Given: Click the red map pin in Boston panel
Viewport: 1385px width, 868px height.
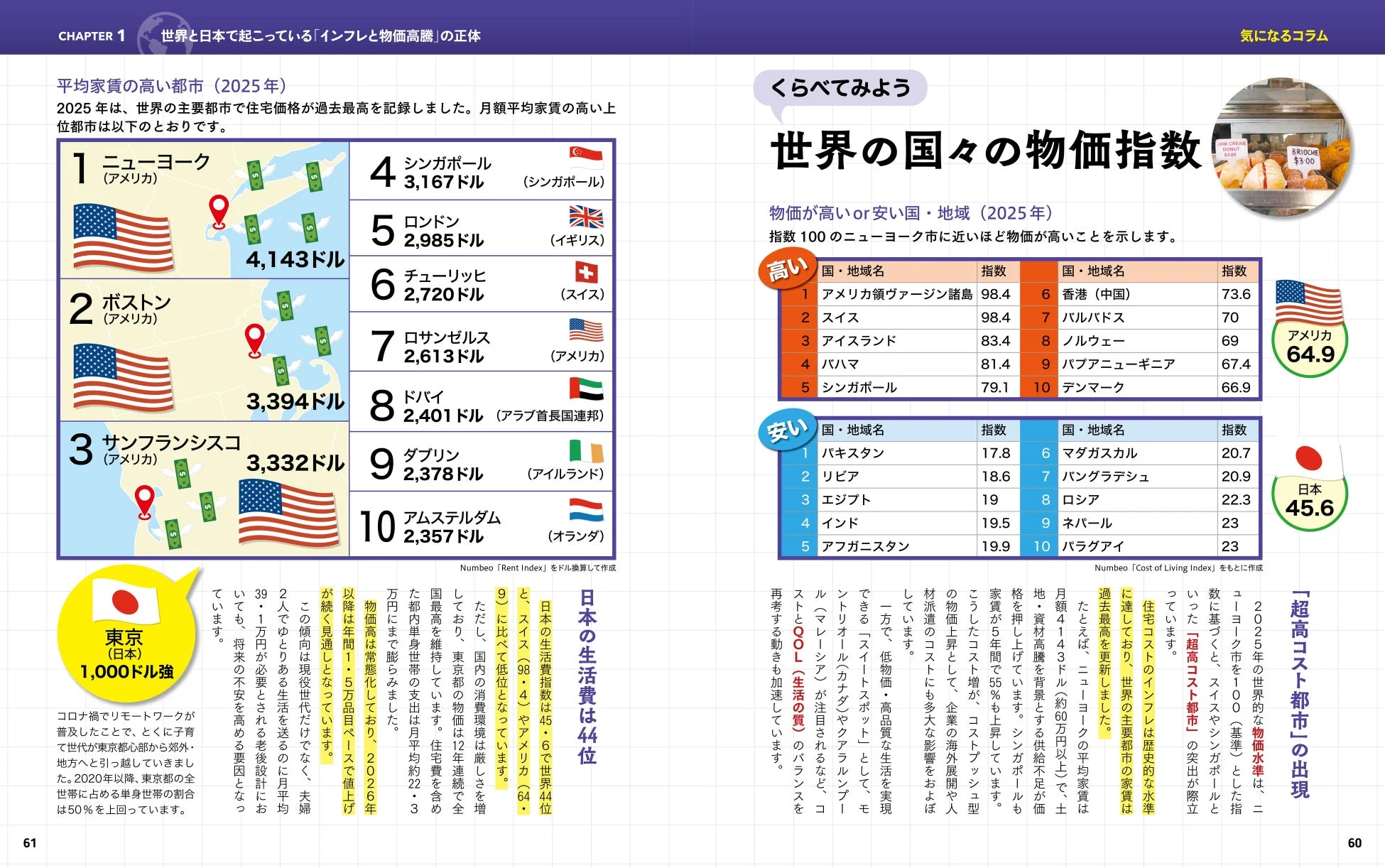Looking at the screenshot, I should [x=255, y=341].
